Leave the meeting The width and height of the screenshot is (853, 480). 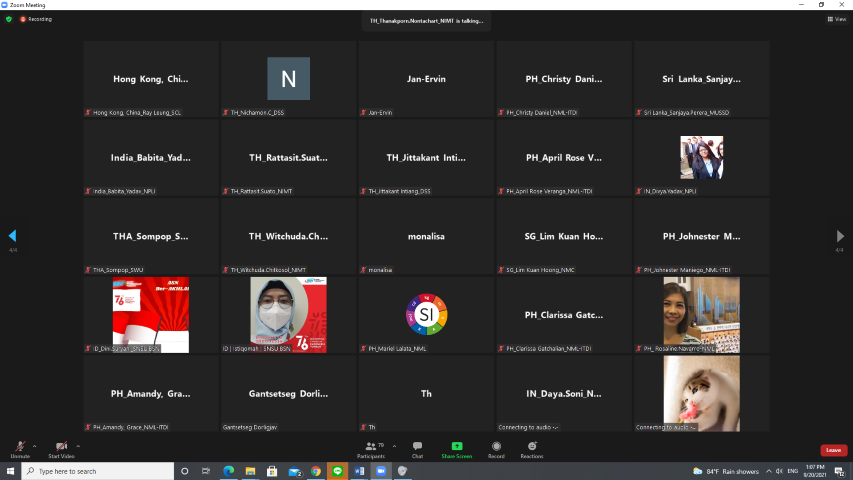pos(833,450)
